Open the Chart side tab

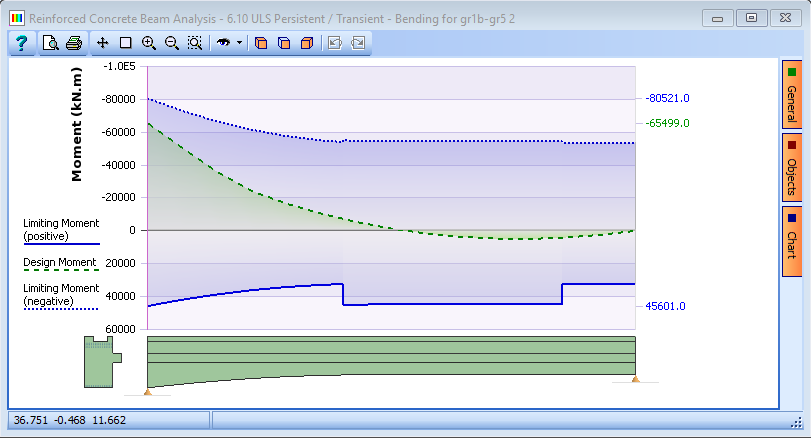(x=791, y=241)
